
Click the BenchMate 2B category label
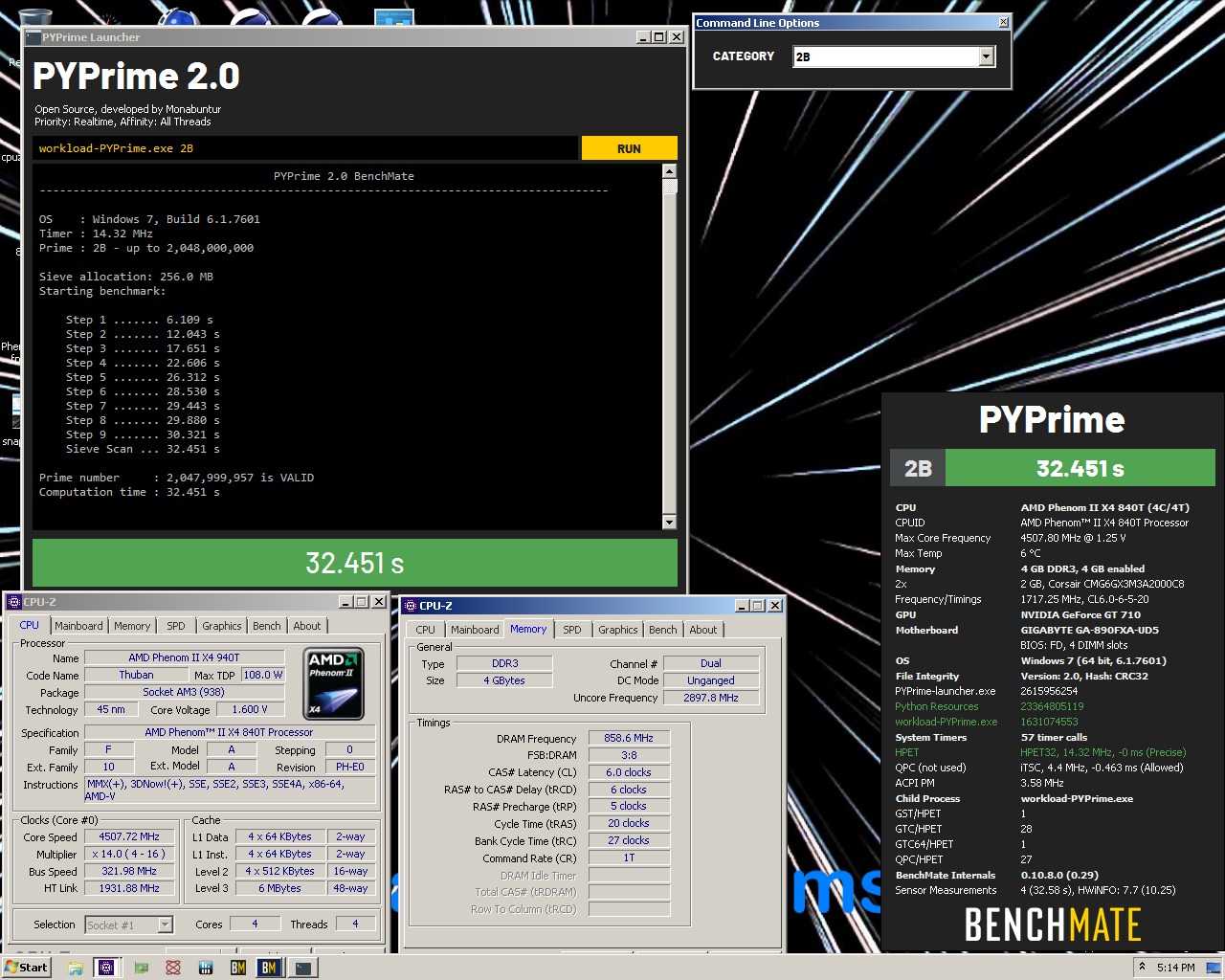coord(918,468)
